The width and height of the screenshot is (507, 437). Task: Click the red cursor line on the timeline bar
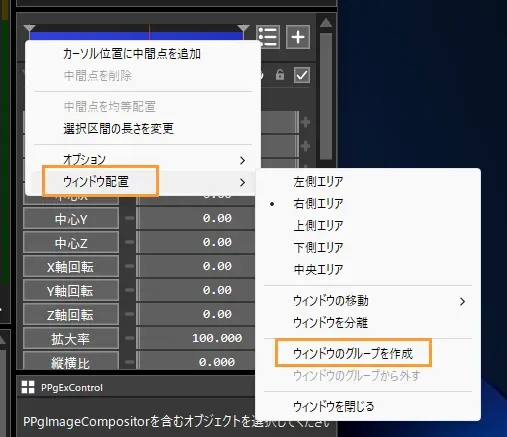tap(149, 33)
